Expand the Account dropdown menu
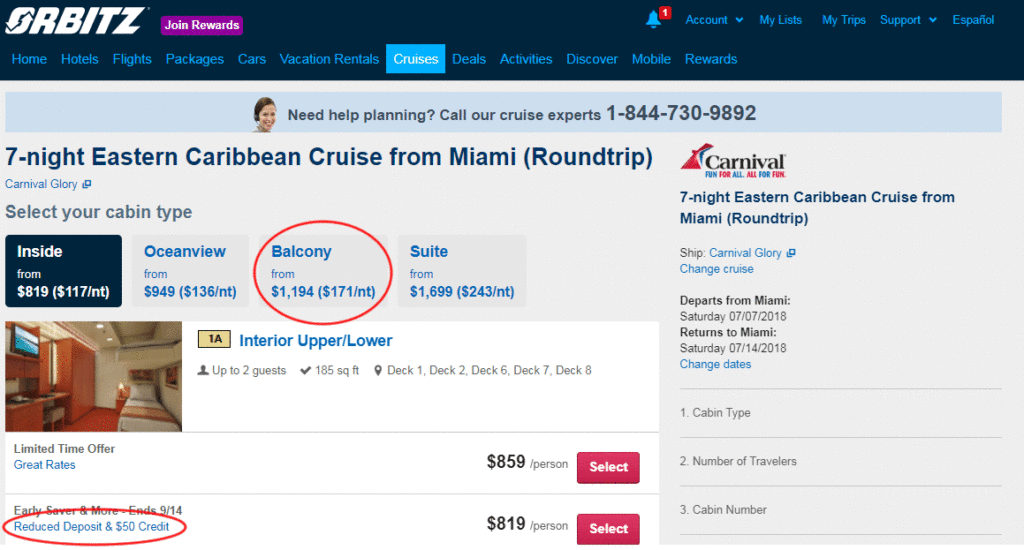Image resolution: width=1024 pixels, height=550 pixels. [714, 20]
